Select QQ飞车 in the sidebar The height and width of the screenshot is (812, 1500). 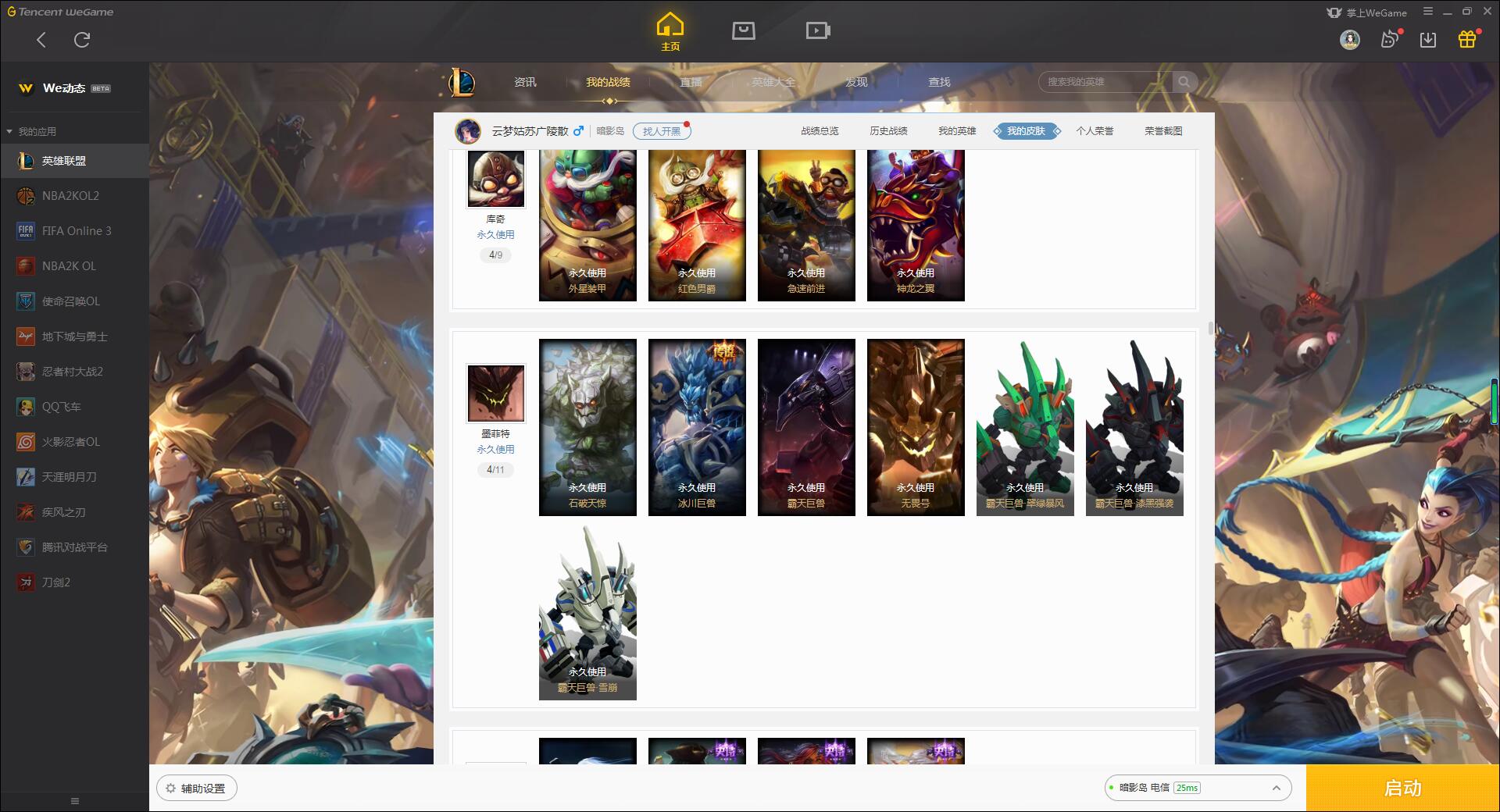coord(74,407)
